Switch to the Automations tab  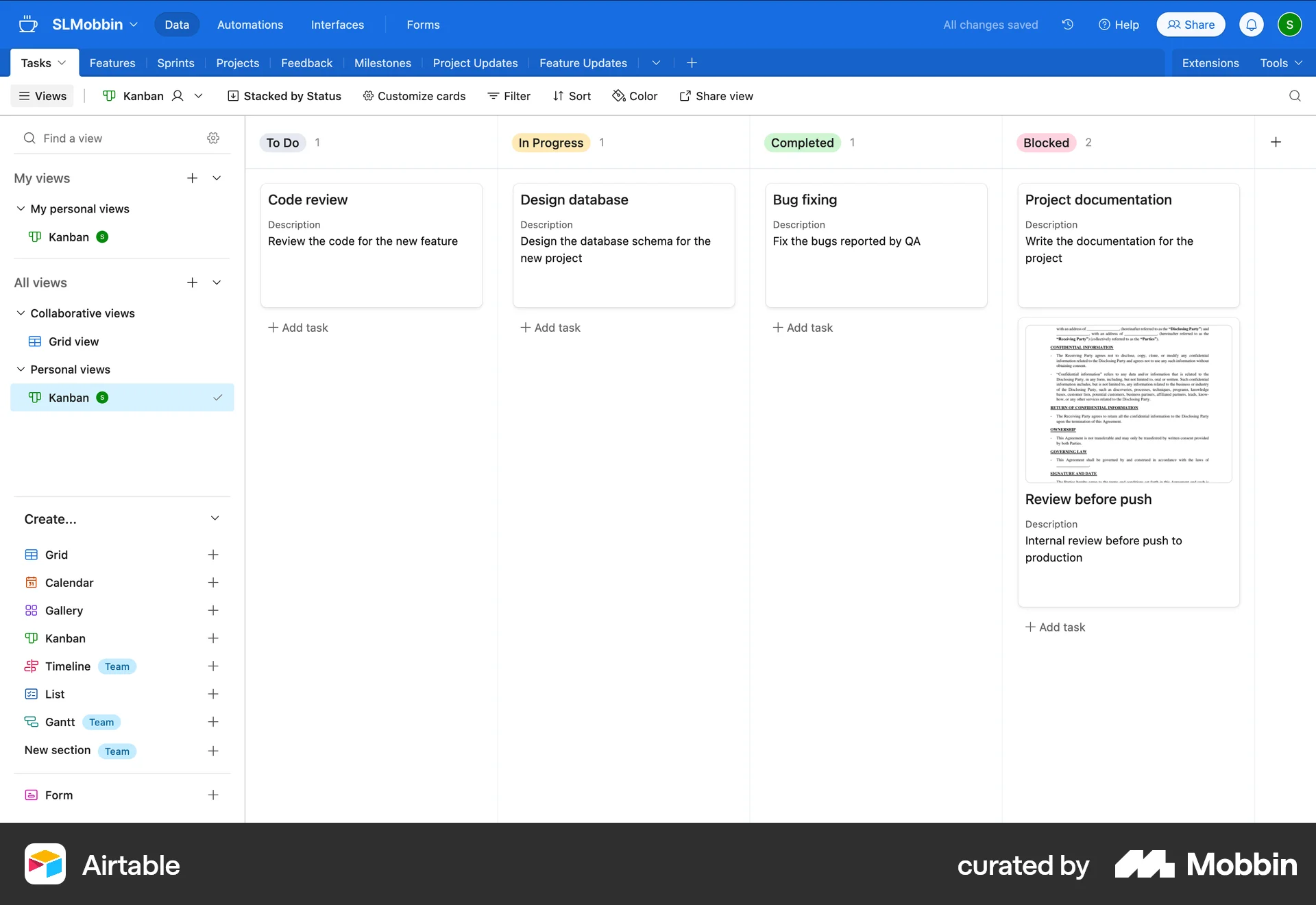tap(249, 24)
